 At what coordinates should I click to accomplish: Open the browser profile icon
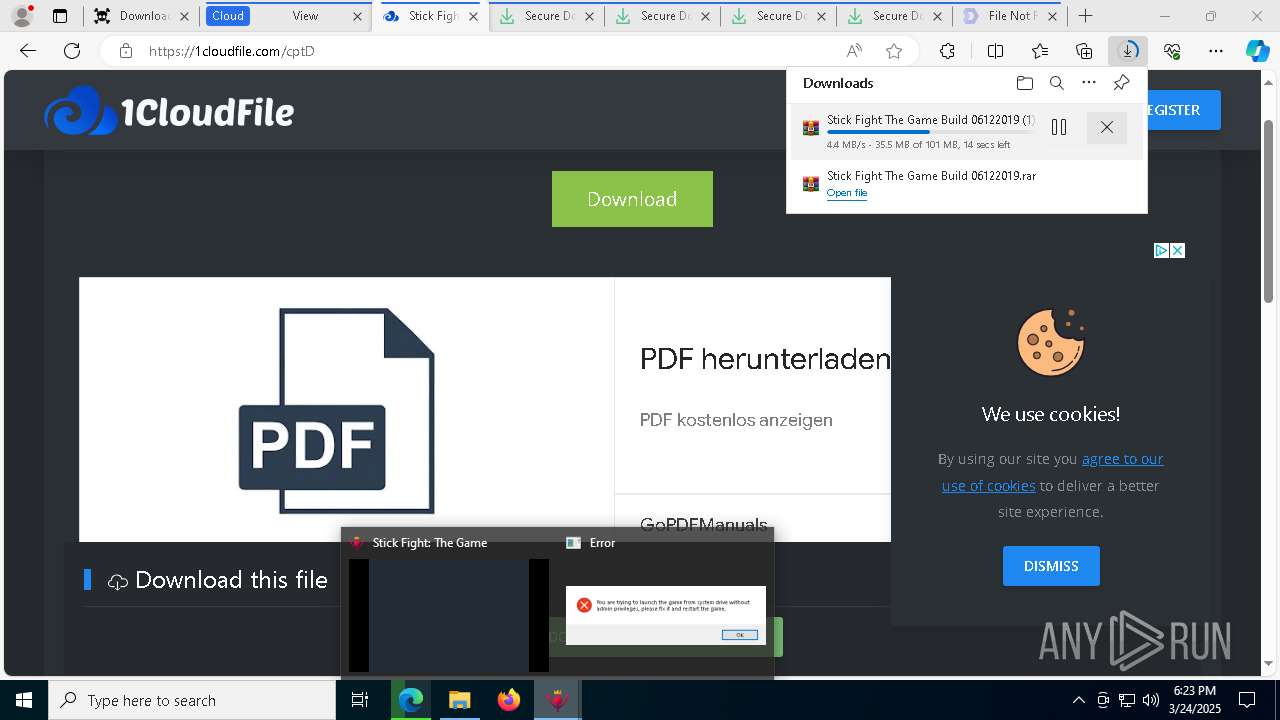point(22,15)
